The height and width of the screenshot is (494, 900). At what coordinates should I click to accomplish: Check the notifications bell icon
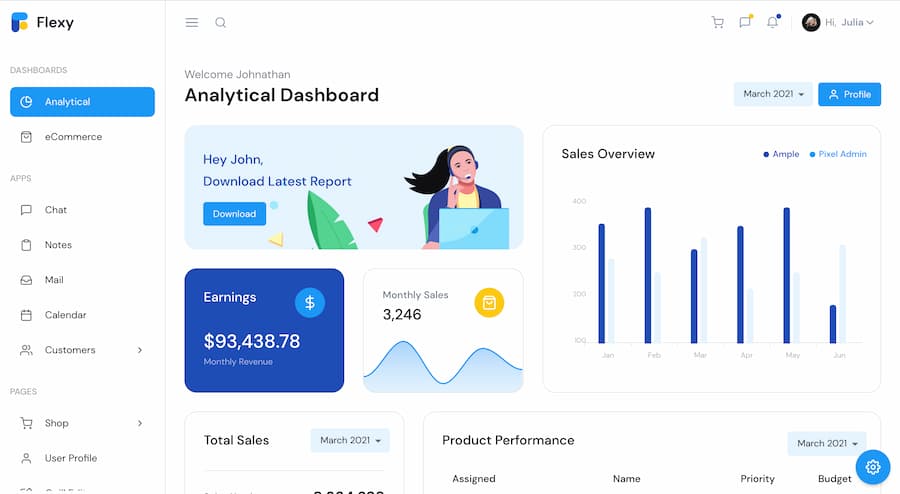[773, 23]
